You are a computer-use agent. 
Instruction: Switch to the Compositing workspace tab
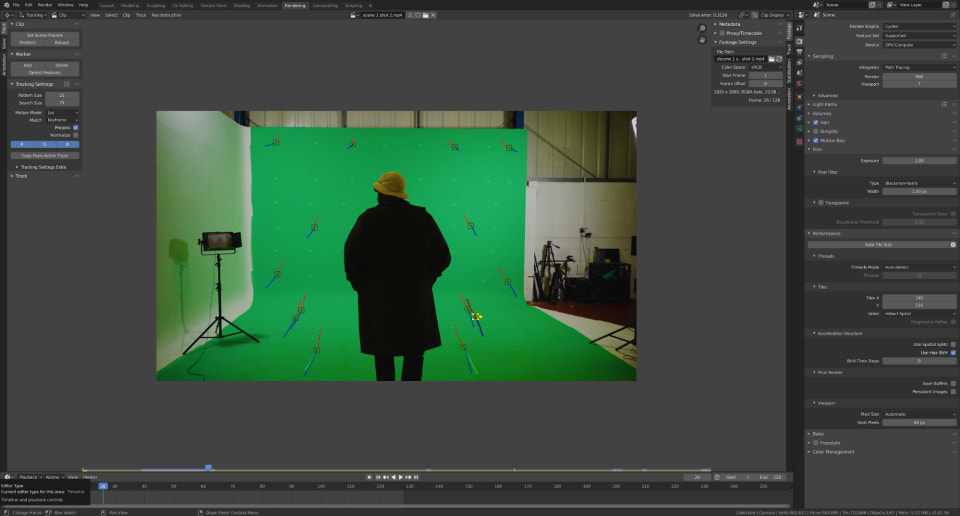(325, 6)
